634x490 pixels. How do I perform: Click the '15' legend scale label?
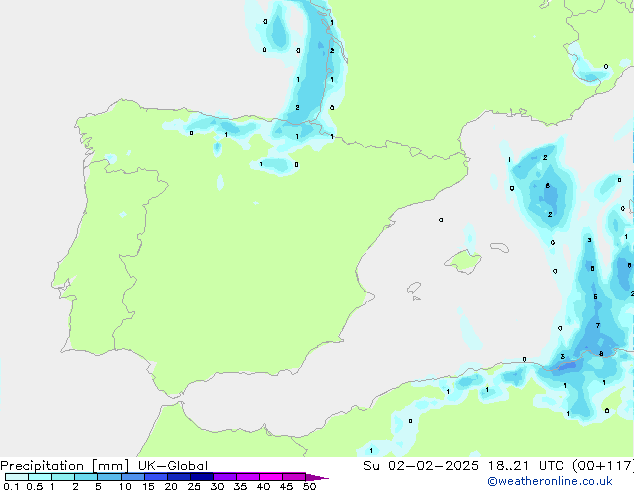point(148,486)
